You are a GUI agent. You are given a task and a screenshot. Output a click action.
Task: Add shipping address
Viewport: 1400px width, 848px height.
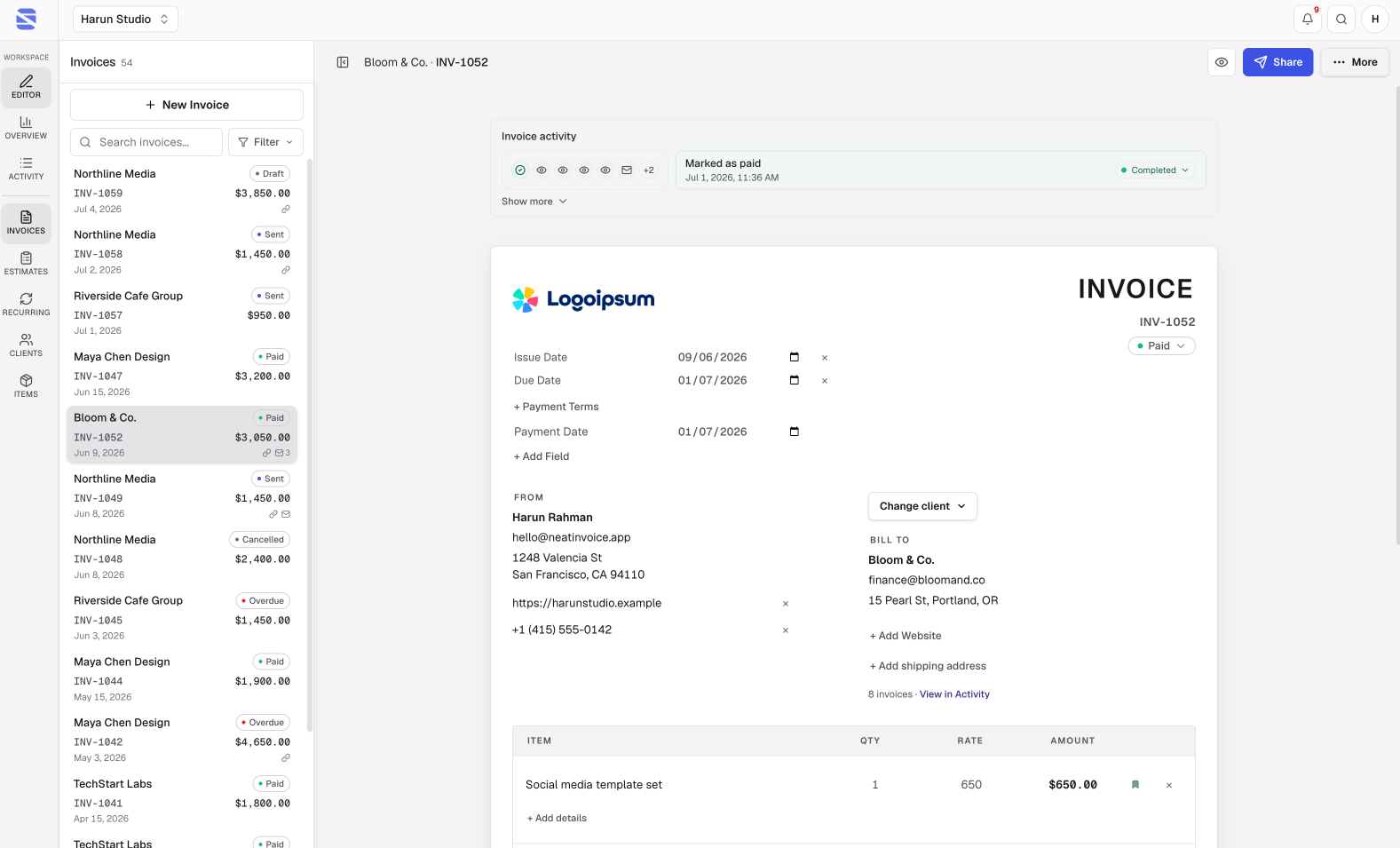[x=928, y=666]
